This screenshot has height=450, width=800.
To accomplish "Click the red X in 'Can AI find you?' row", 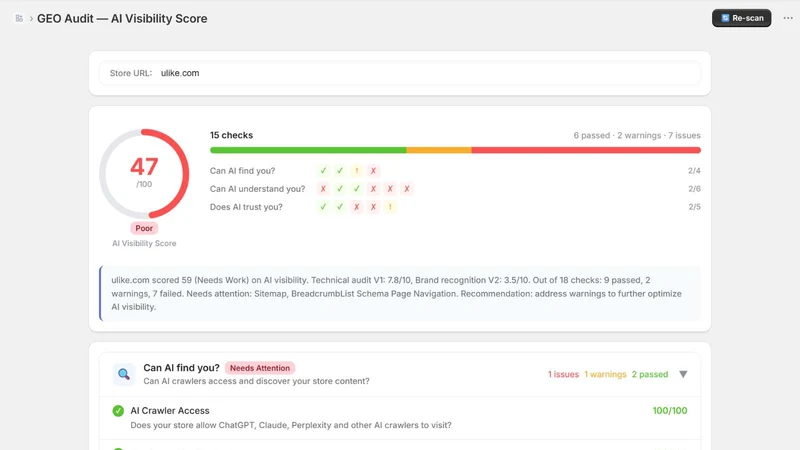I will point(373,171).
